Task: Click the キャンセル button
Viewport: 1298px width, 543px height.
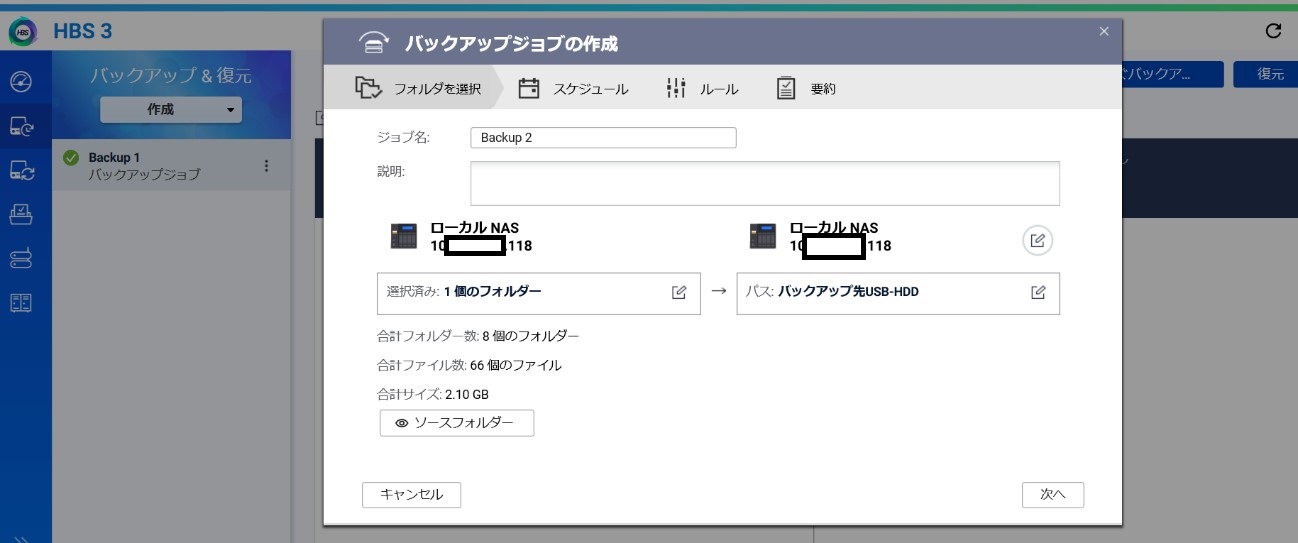Action: click(411, 494)
